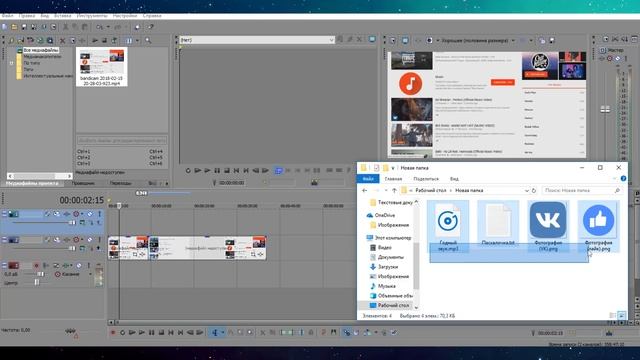Save the project via the floppy icon

click(24, 27)
